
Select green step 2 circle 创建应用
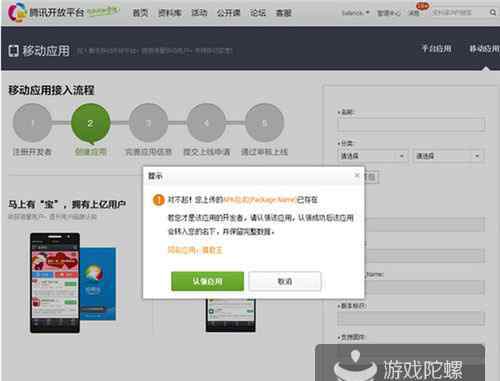click(90, 124)
